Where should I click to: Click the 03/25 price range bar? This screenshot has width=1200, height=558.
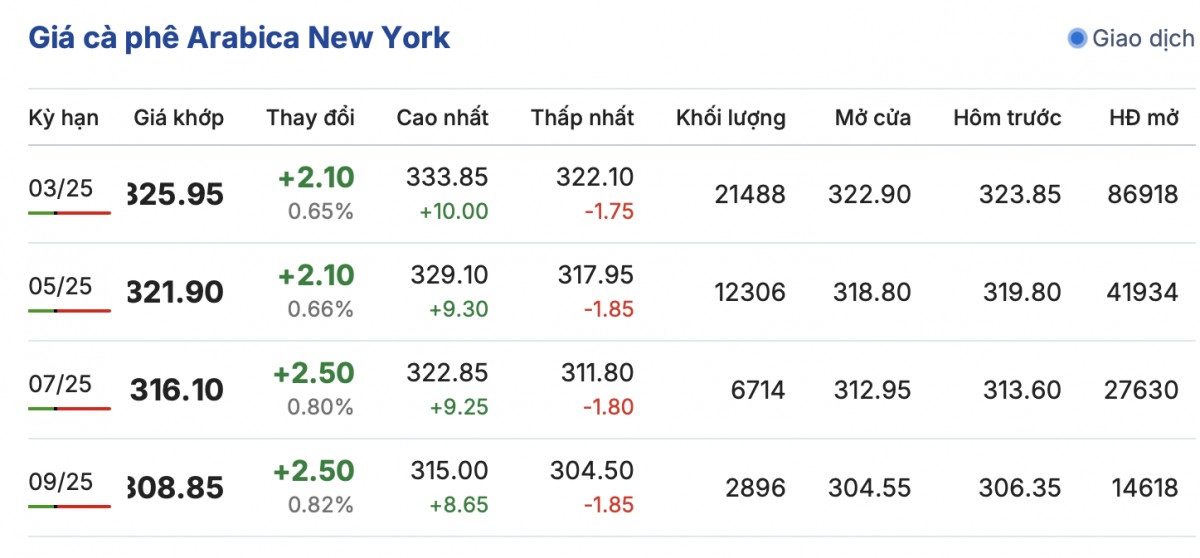click(69, 213)
